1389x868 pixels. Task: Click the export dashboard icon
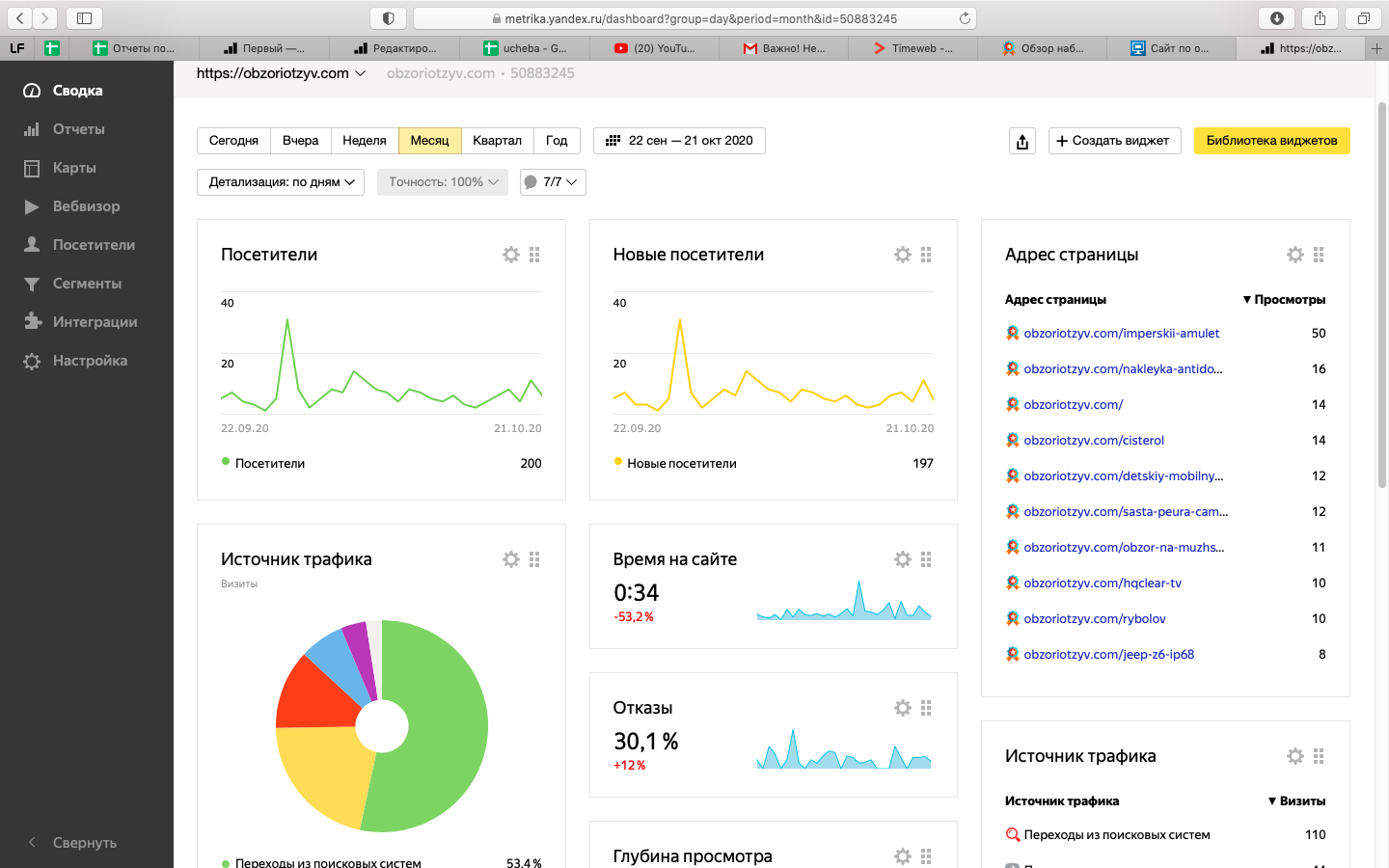click(1022, 141)
